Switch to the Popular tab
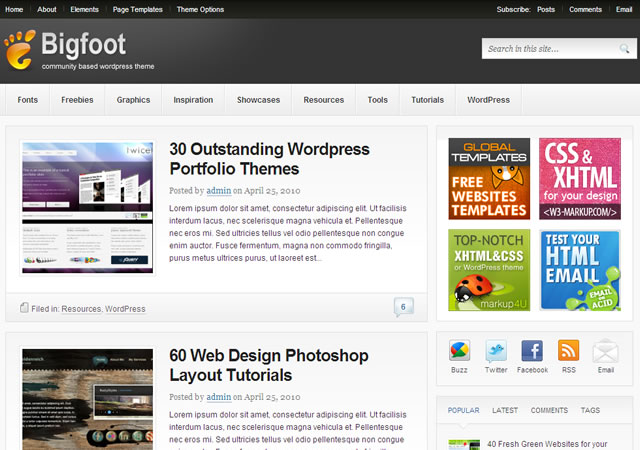 click(x=464, y=410)
